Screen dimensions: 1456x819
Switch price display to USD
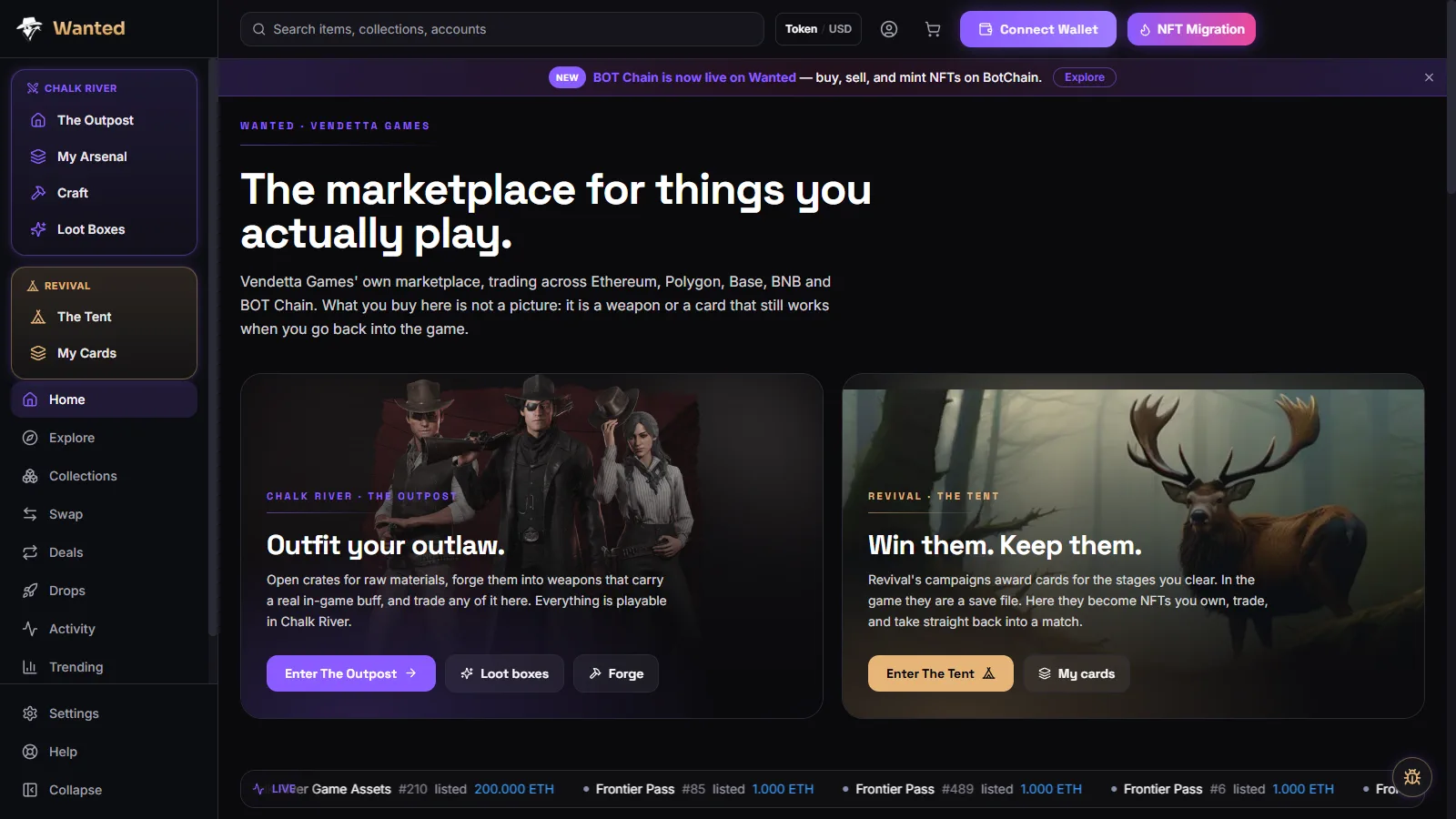(840, 29)
